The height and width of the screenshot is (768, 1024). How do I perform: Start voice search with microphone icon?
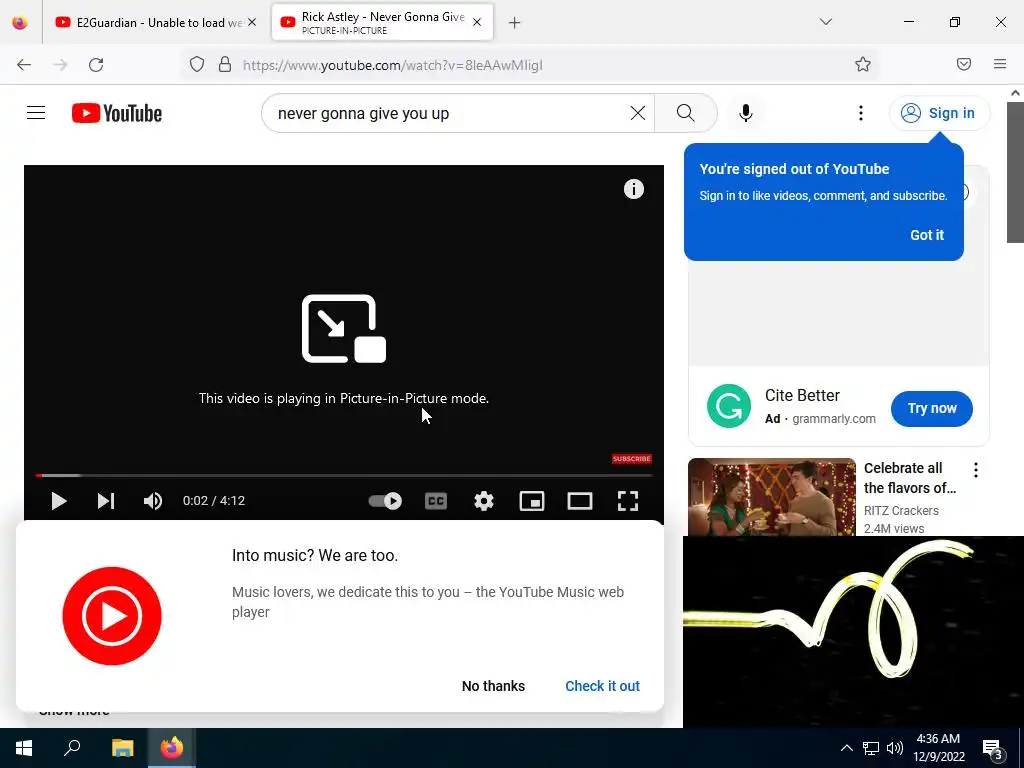point(746,113)
